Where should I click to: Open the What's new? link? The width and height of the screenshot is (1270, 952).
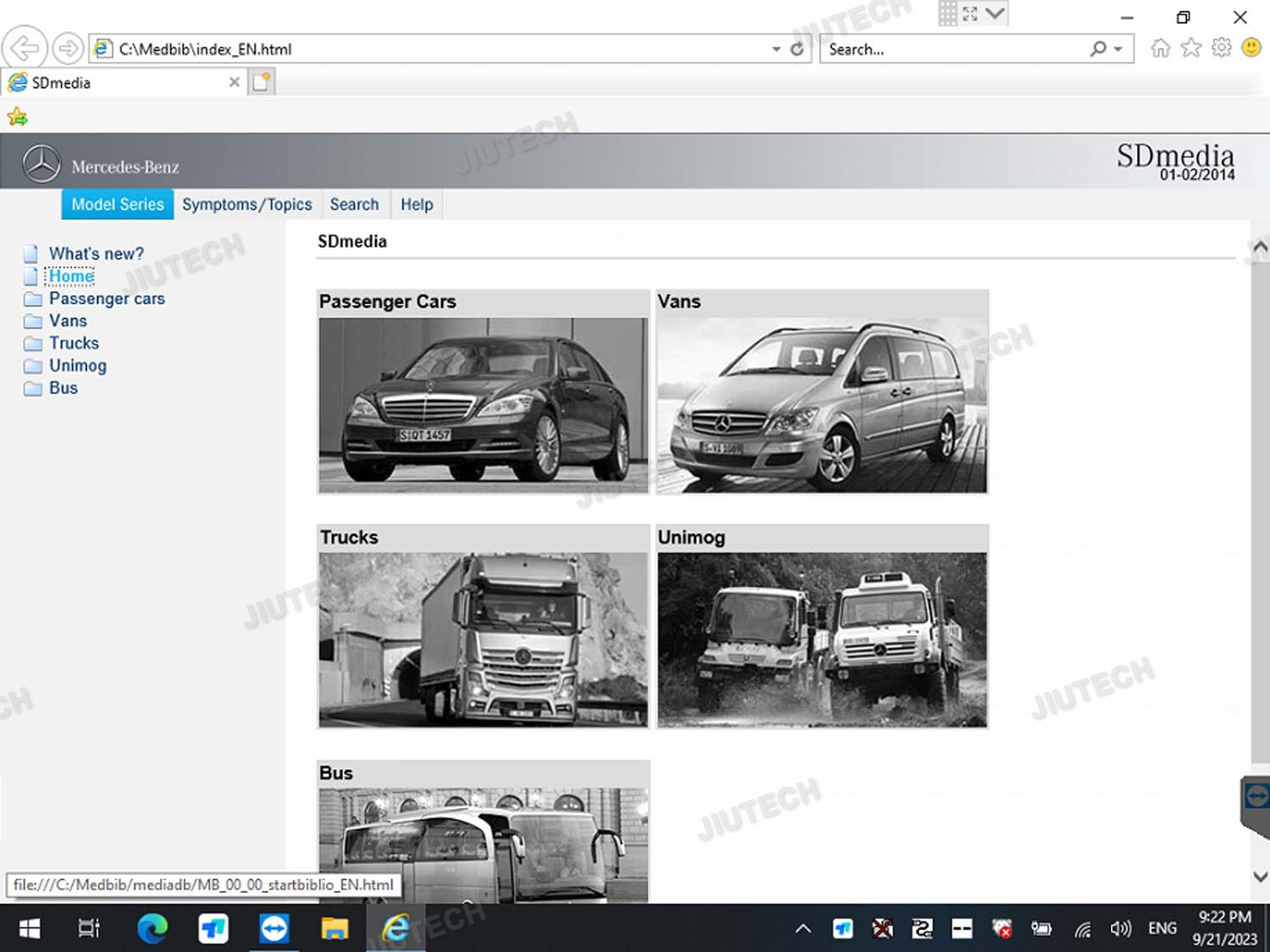[x=96, y=254]
